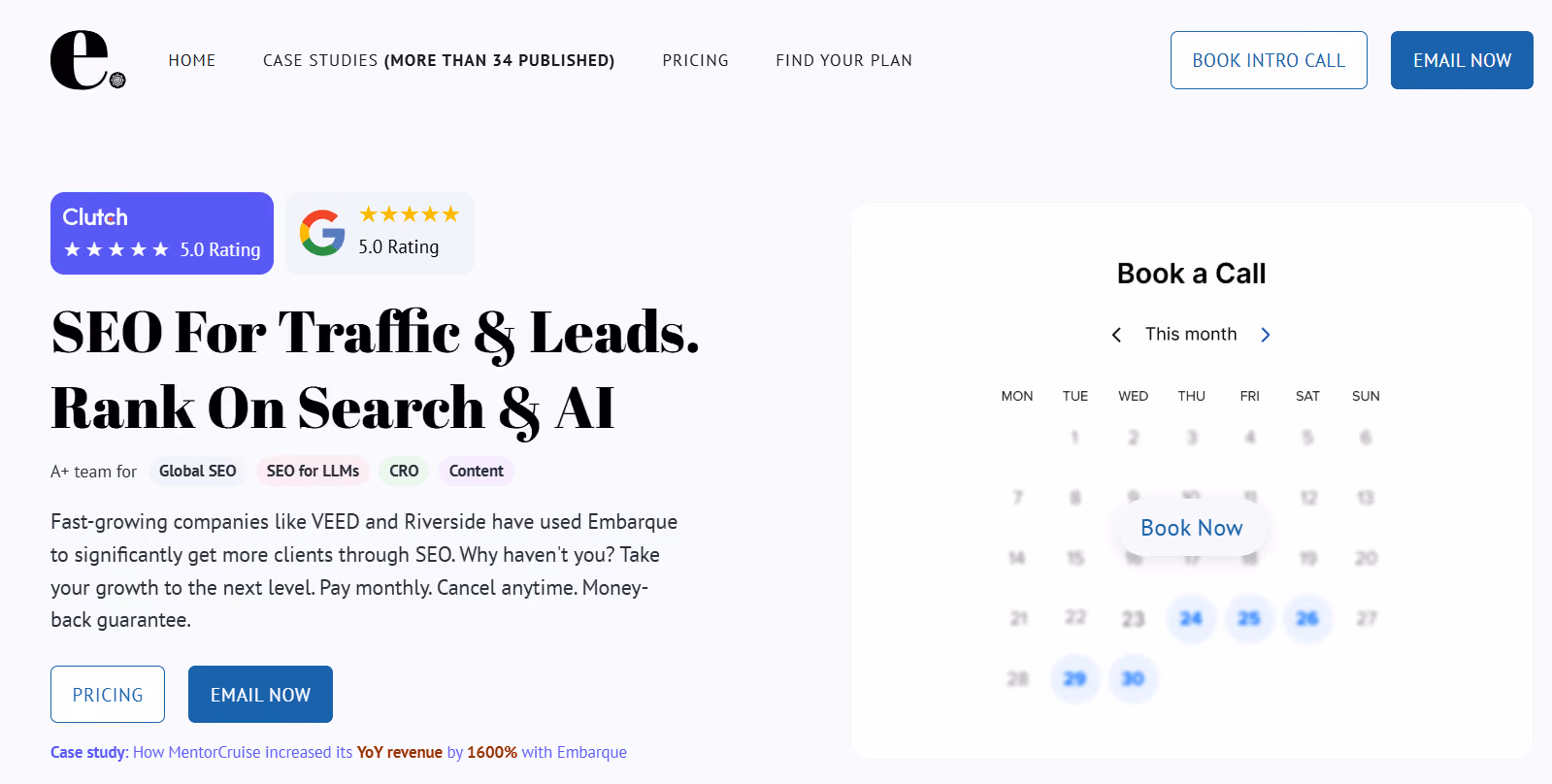The height and width of the screenshot is (784, 1552).
Task: Click EMAIL NOW beneath the hero paragraph
Action: pyautogui.click(x=260, y=695)
